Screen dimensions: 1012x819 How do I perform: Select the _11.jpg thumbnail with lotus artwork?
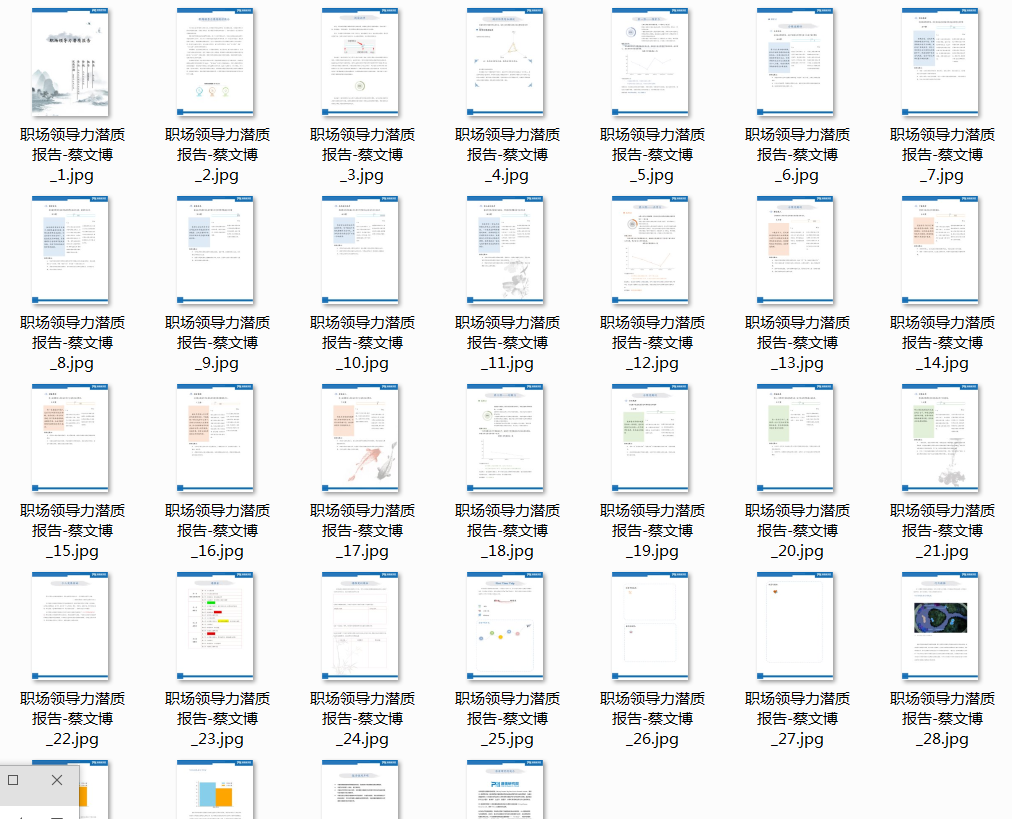click(x=506, y=250)
